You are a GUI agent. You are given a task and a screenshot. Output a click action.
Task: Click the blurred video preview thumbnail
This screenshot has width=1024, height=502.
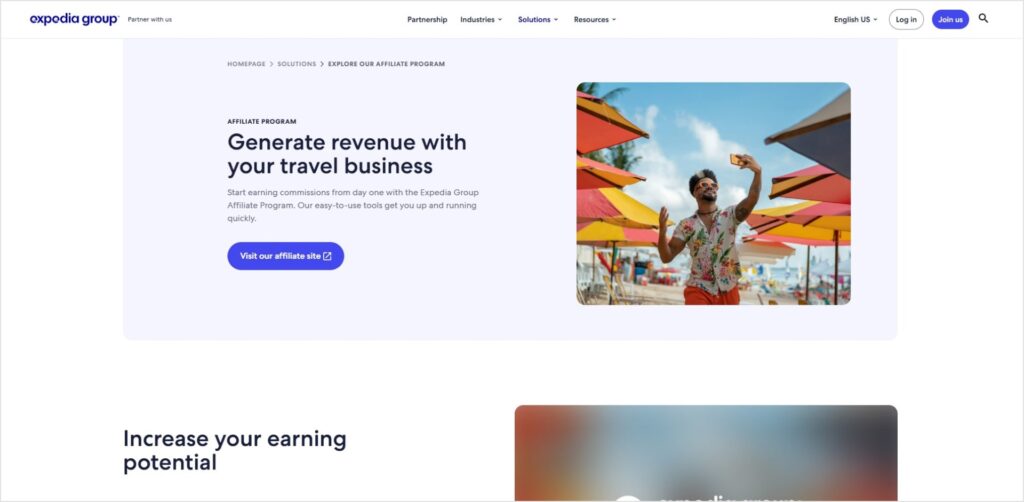706,453
